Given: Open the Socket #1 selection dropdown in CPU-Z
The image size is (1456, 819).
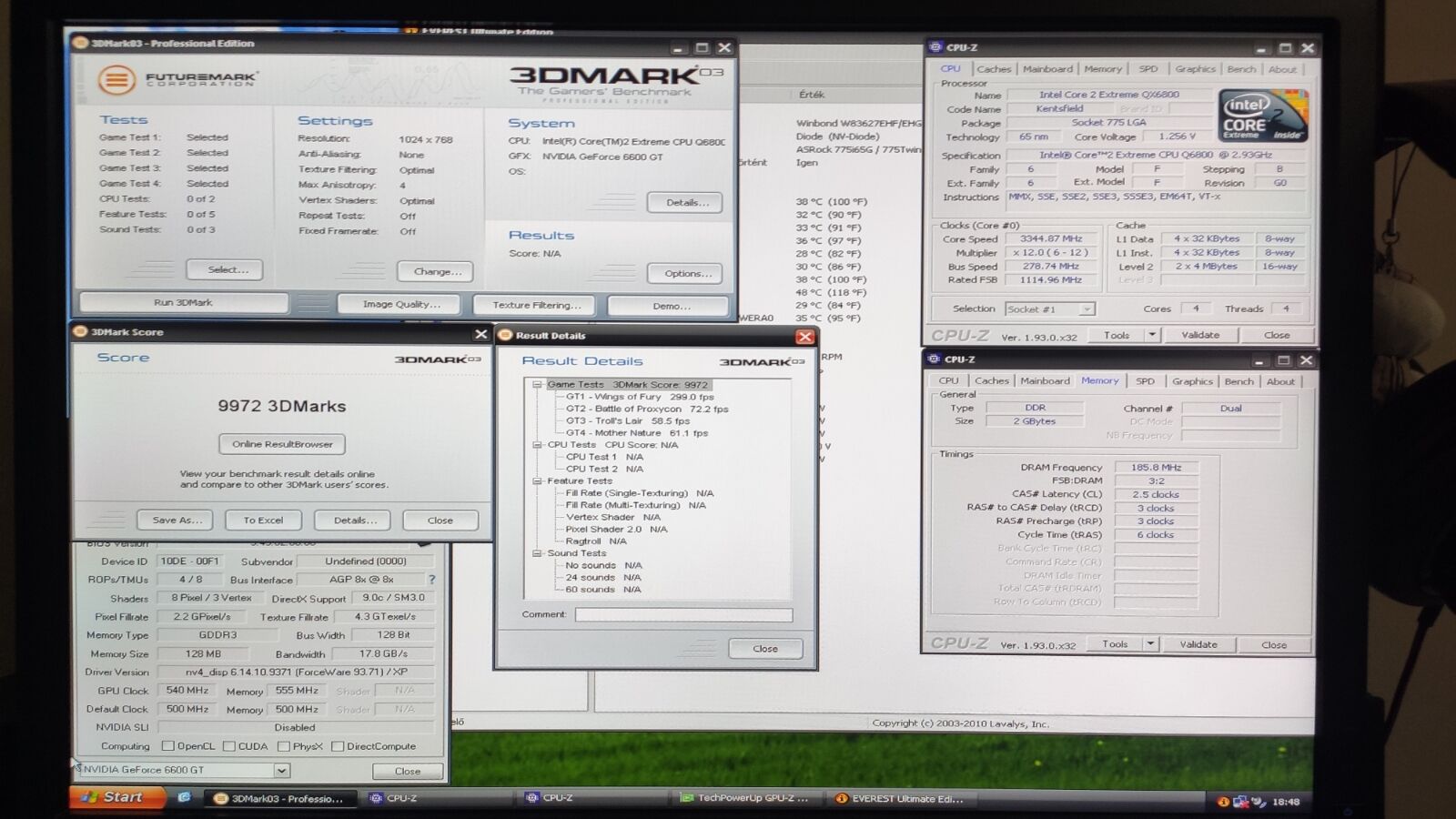Looking at the screenshot, I should [1086, 309].
